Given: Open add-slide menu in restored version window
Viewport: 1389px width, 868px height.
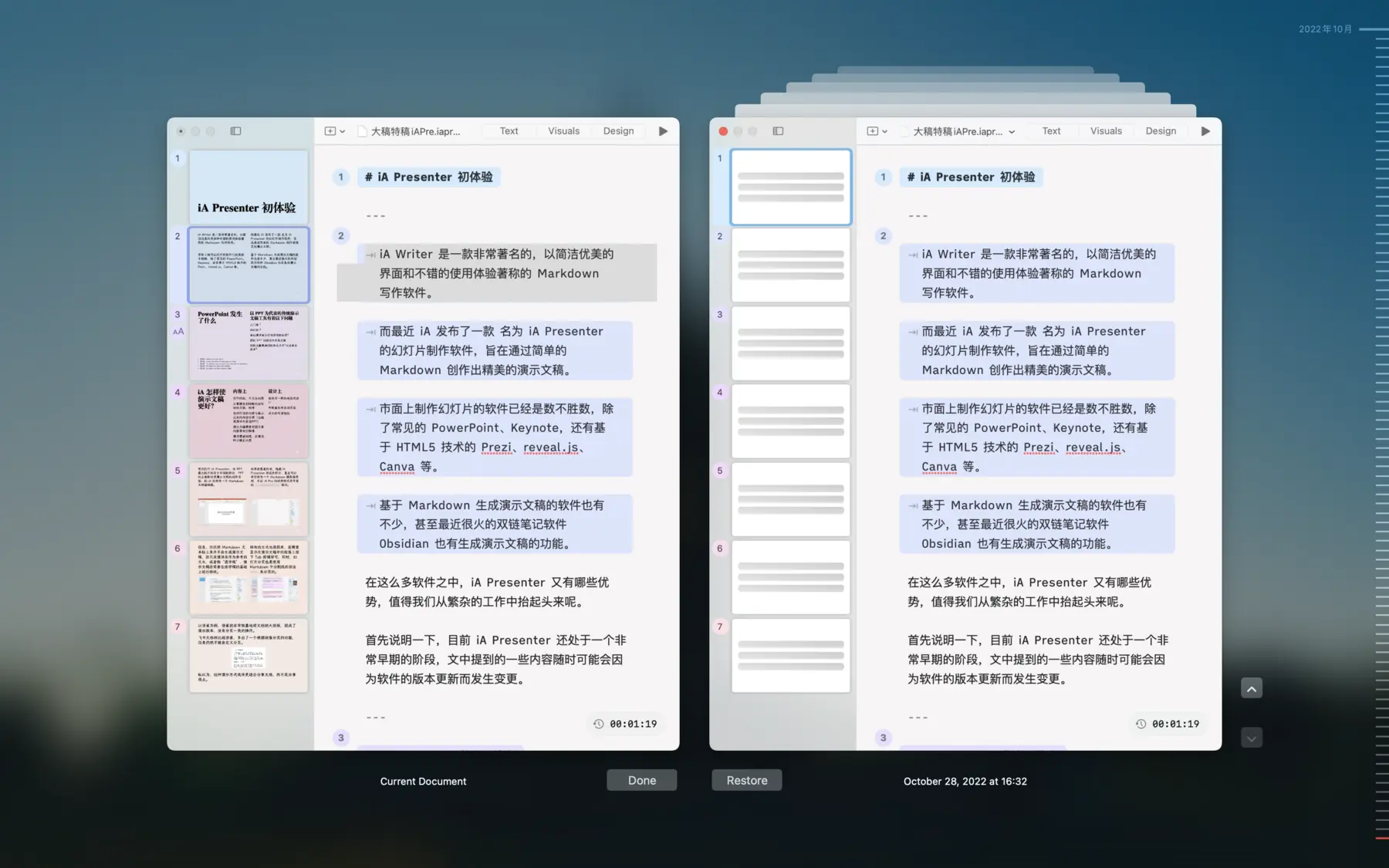Looking at the screenshot, I should click(877, 131).
